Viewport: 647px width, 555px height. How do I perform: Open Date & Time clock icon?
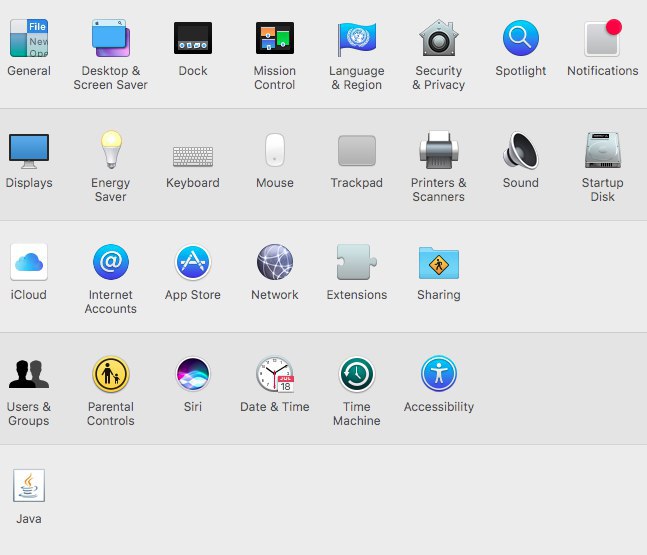pyautogui.click(x=275, y=374)
